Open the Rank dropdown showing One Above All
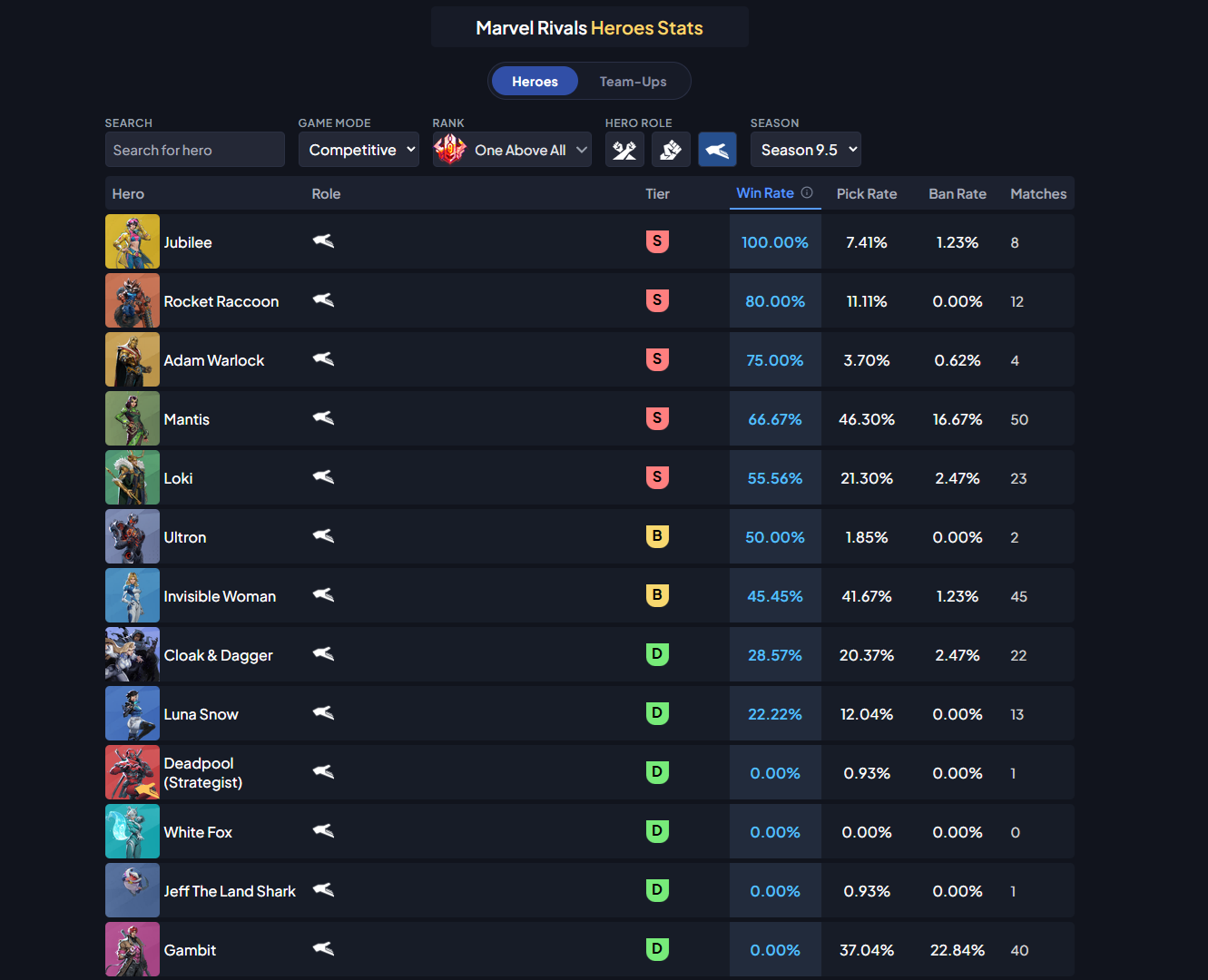Image resolution: width=1208 pixels, height=980 pixels. [x=512, y=150]
